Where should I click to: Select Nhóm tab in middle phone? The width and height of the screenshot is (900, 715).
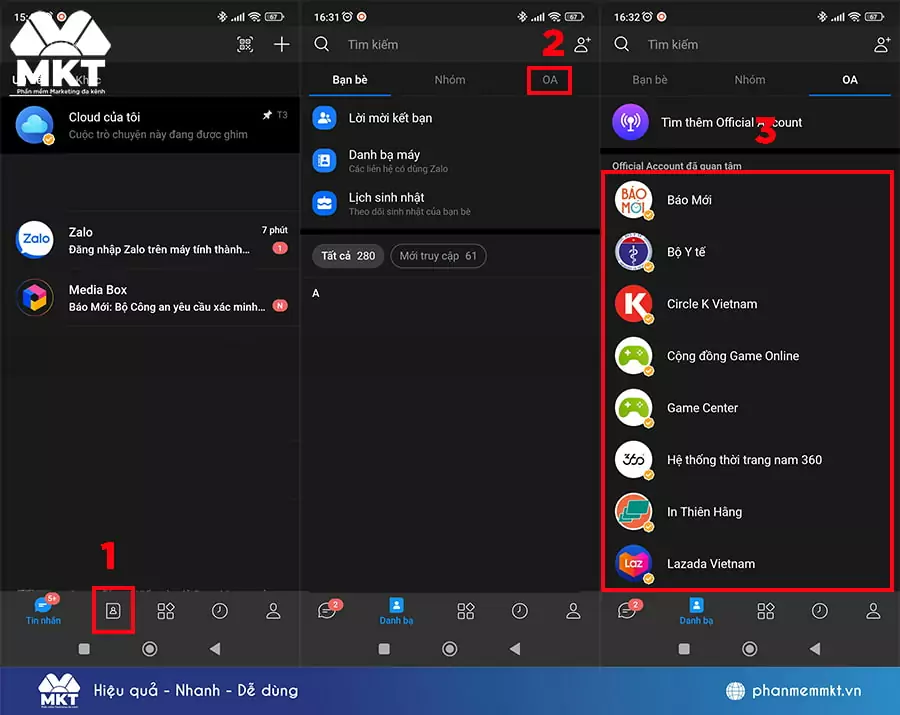(x=450, y=80)
